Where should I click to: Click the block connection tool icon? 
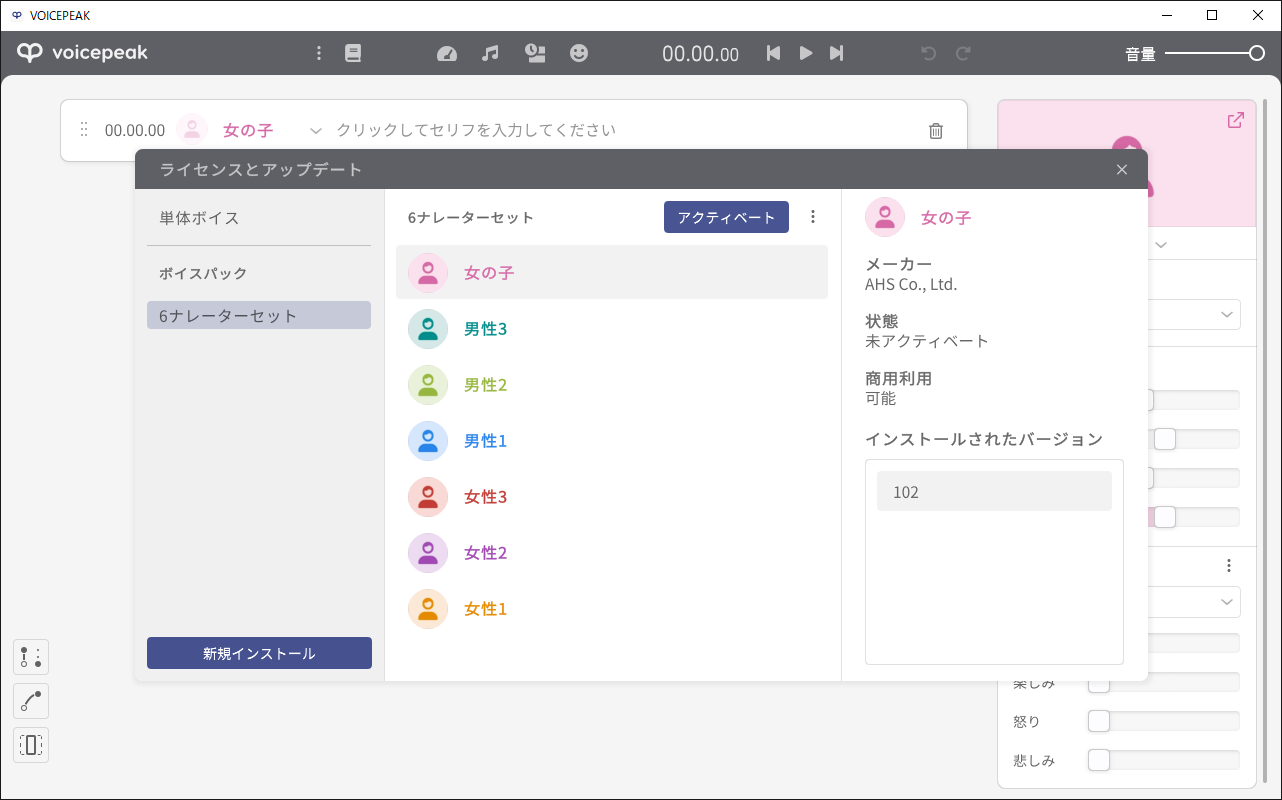pyautogui.click(x=31, y=657)
